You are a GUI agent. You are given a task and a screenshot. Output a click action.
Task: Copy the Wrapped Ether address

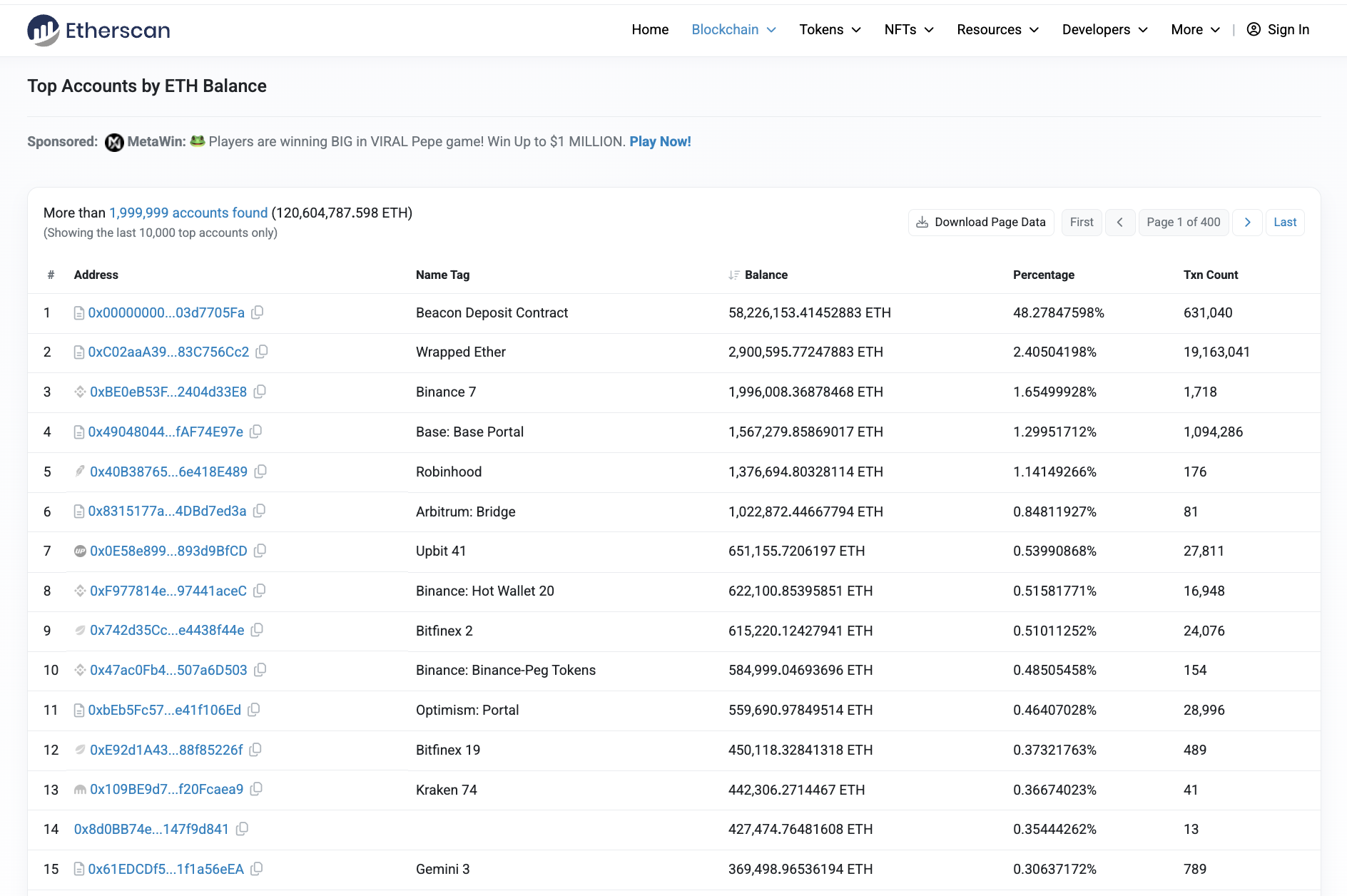262,352
